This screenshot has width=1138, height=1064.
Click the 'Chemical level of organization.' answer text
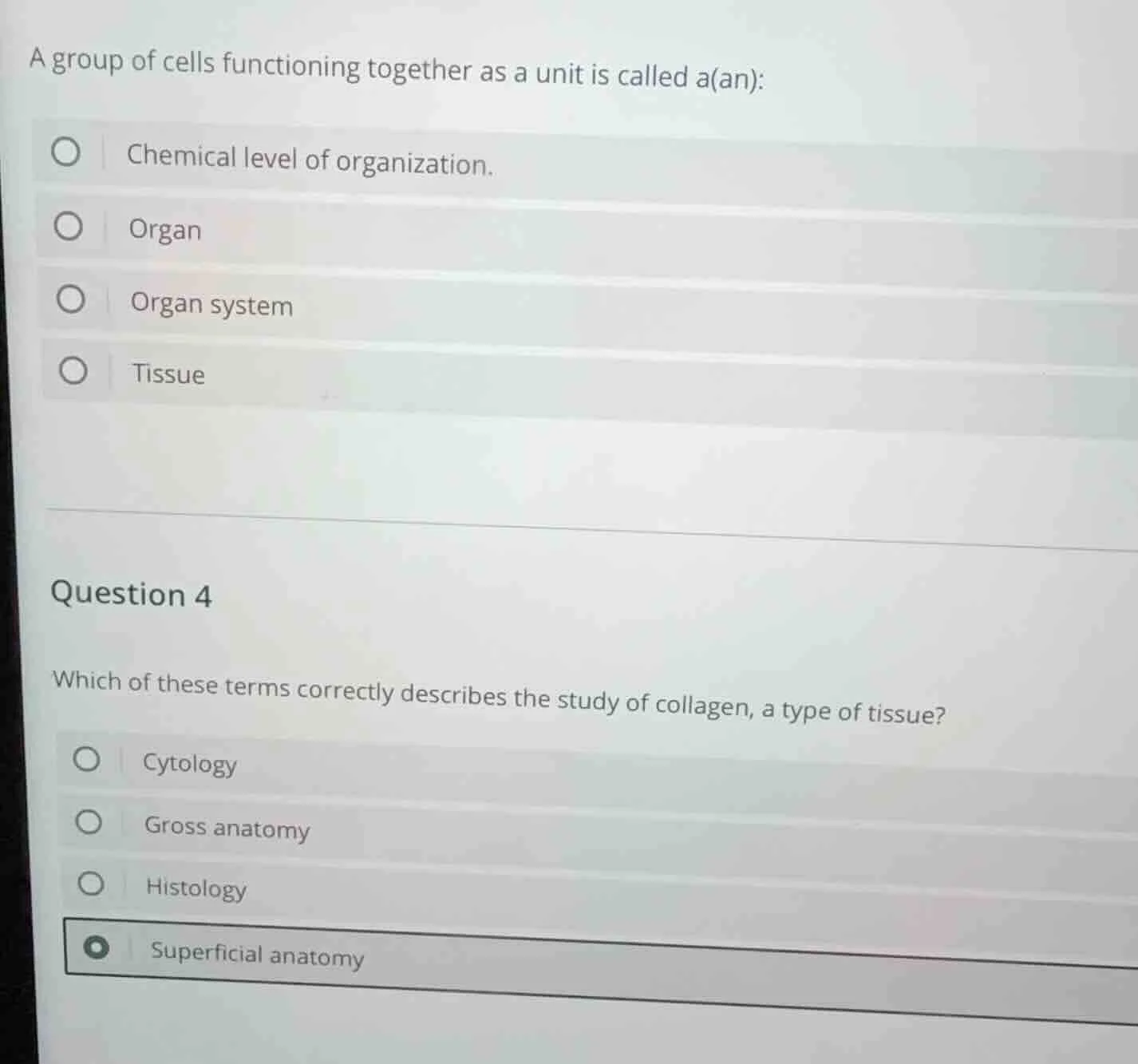pyautogui.click(x=310, y=160)
